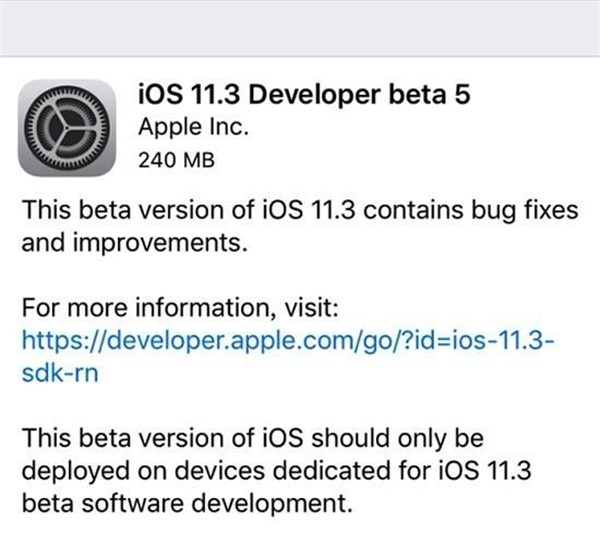
Task: Tap the iOS 11.3 Developer beta 5 title
Action: pos(288,96)
